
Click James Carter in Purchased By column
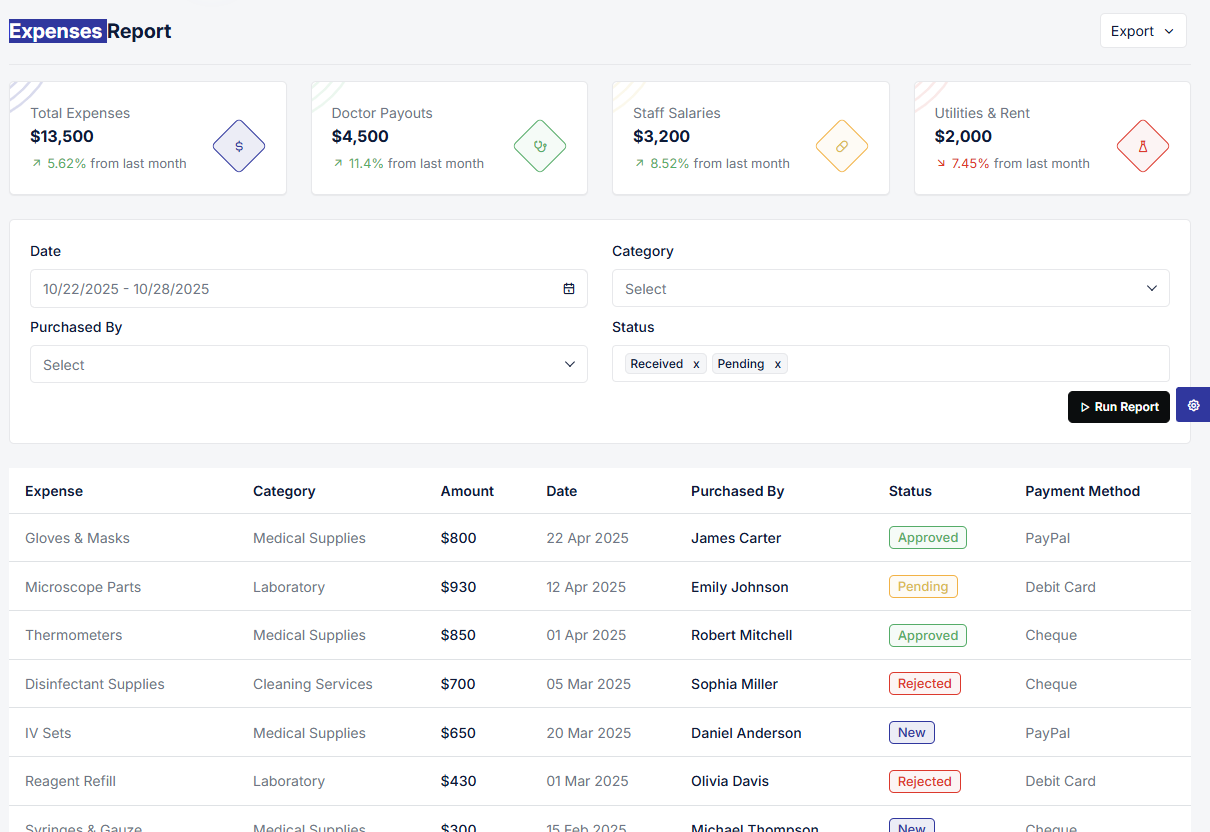coord(736,538)
